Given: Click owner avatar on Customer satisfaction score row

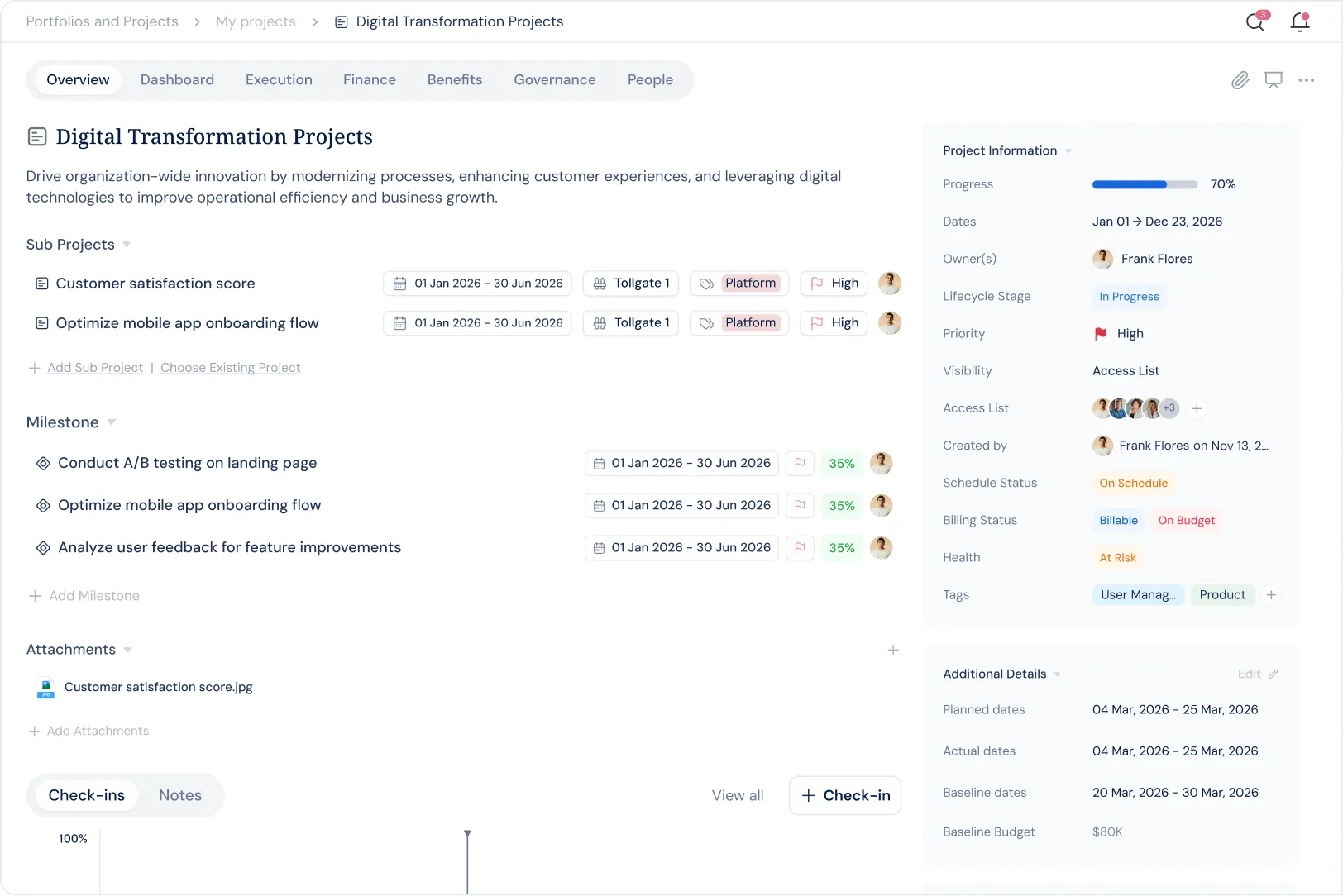Looking at the screenshot, I should (890, 283).
